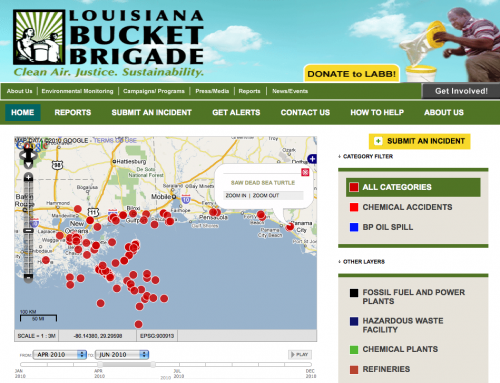Open the How to Help tab

[377, 113]
